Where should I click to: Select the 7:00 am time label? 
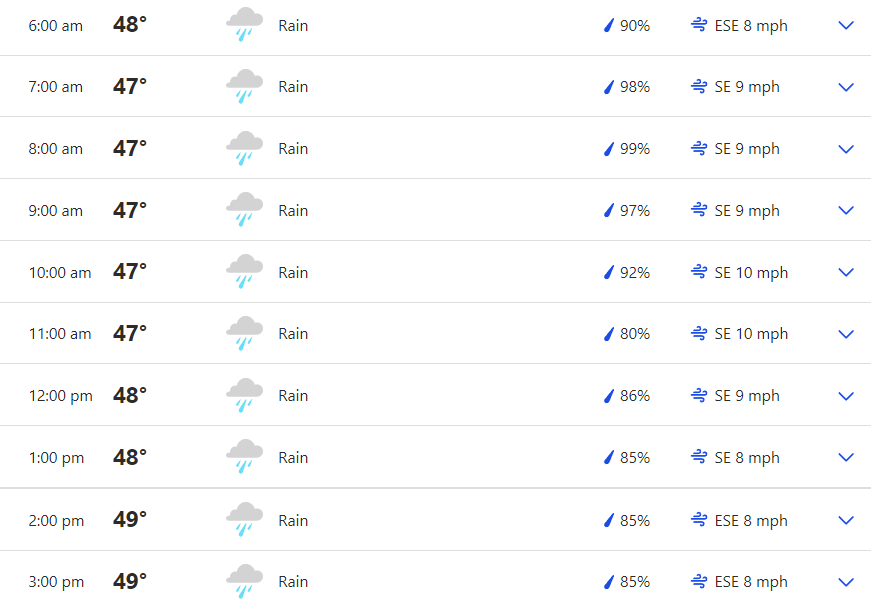click(56, 87)
